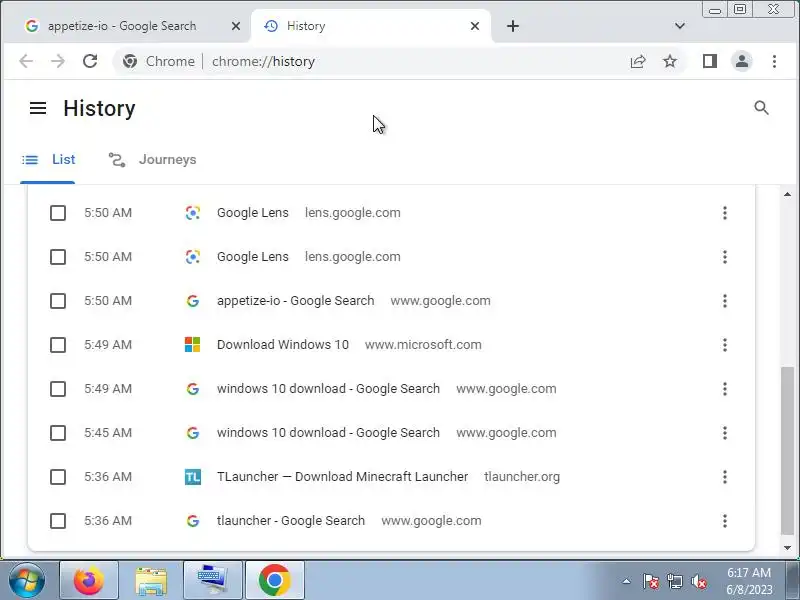Click the scrollbar up arrow

(787, 194)
